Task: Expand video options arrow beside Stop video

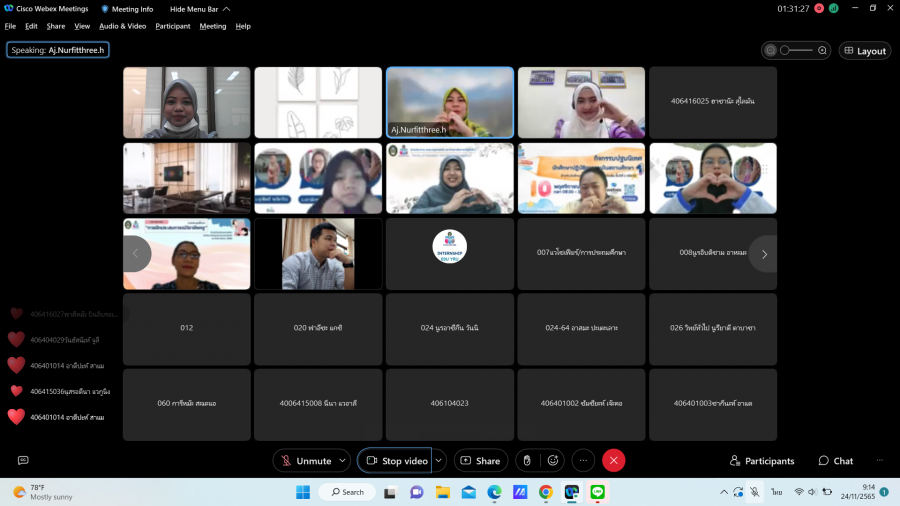Action: [x=438, y=460]
